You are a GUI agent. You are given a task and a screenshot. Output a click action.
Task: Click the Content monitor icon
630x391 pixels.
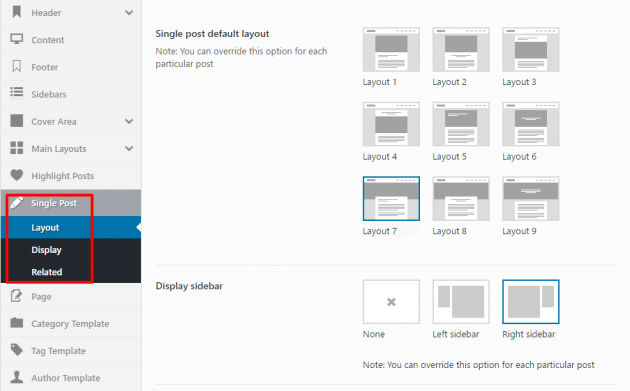[16, 39]
